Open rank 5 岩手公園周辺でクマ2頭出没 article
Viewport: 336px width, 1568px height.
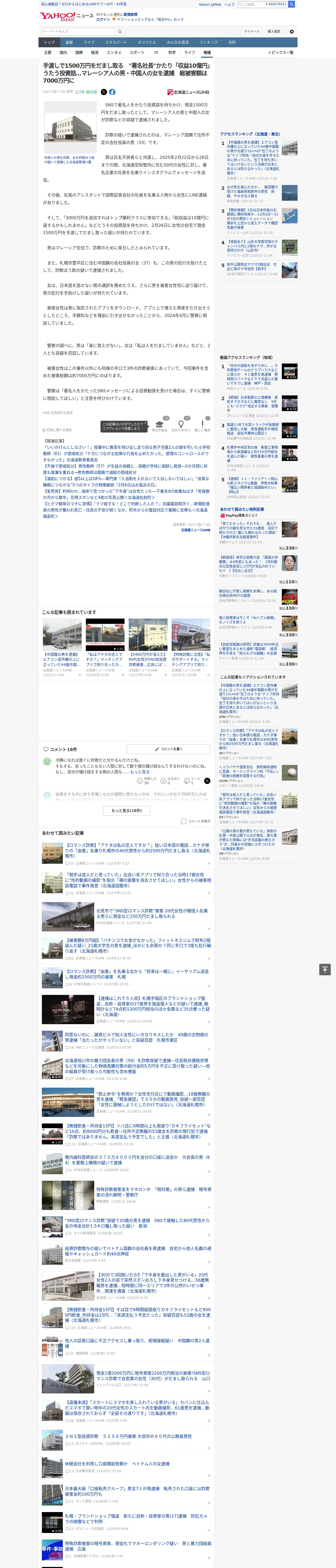point(251,267)
